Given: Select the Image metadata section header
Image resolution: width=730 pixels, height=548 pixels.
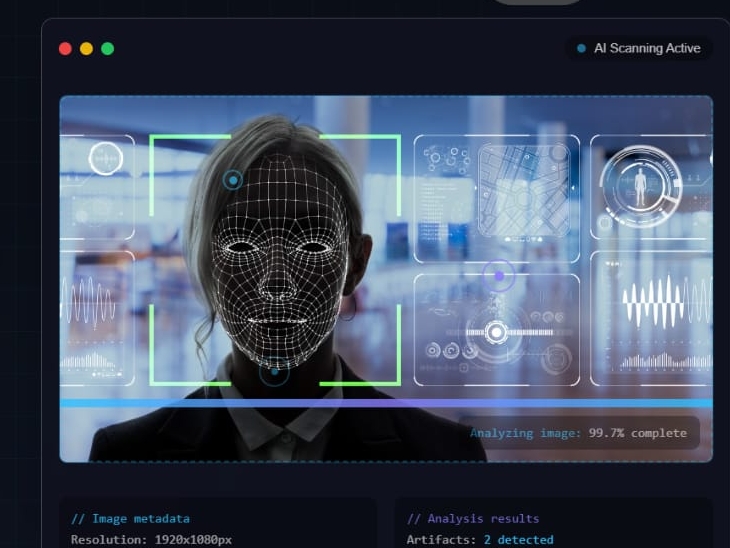Looking at the screenshot, I should [x=130, y=519].
